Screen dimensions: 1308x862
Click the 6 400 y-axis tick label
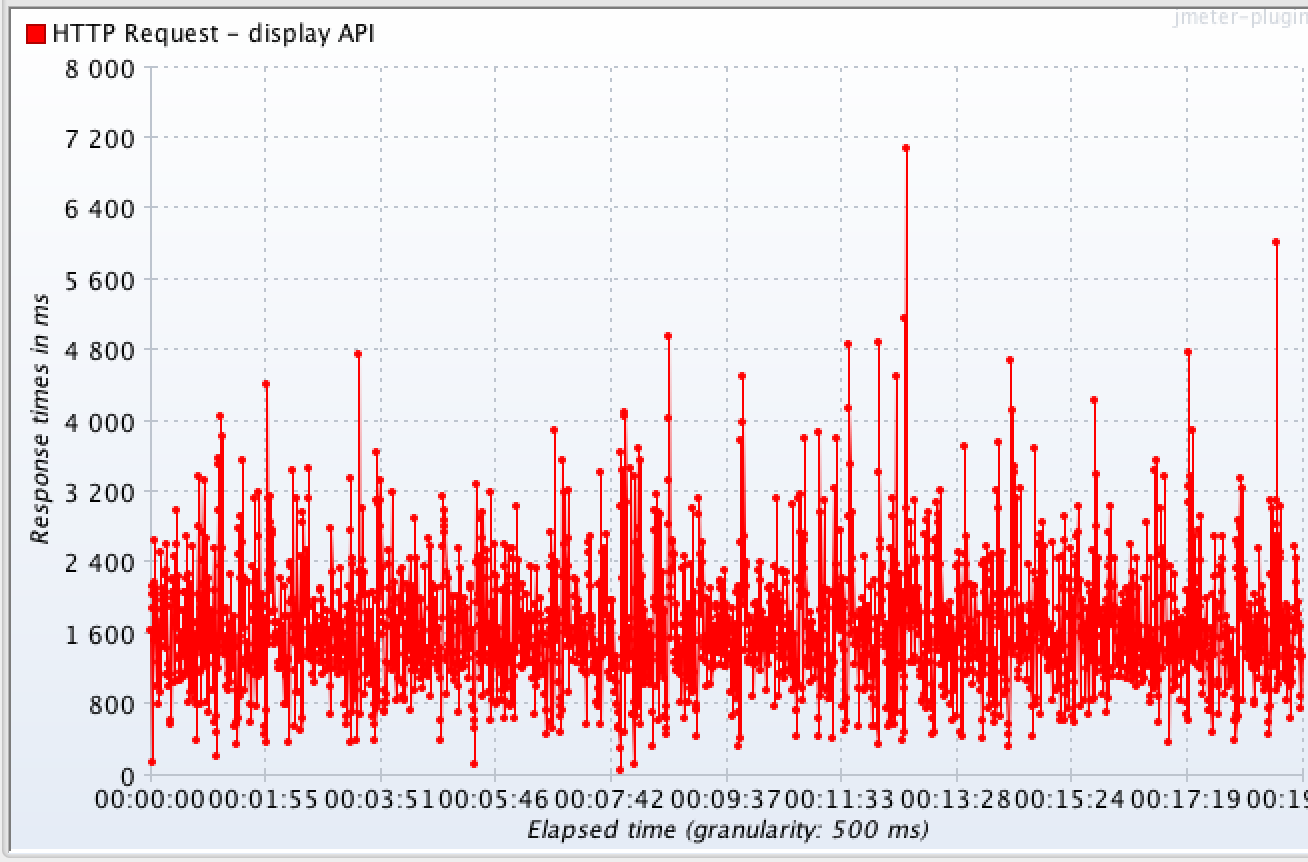[98, 209]
